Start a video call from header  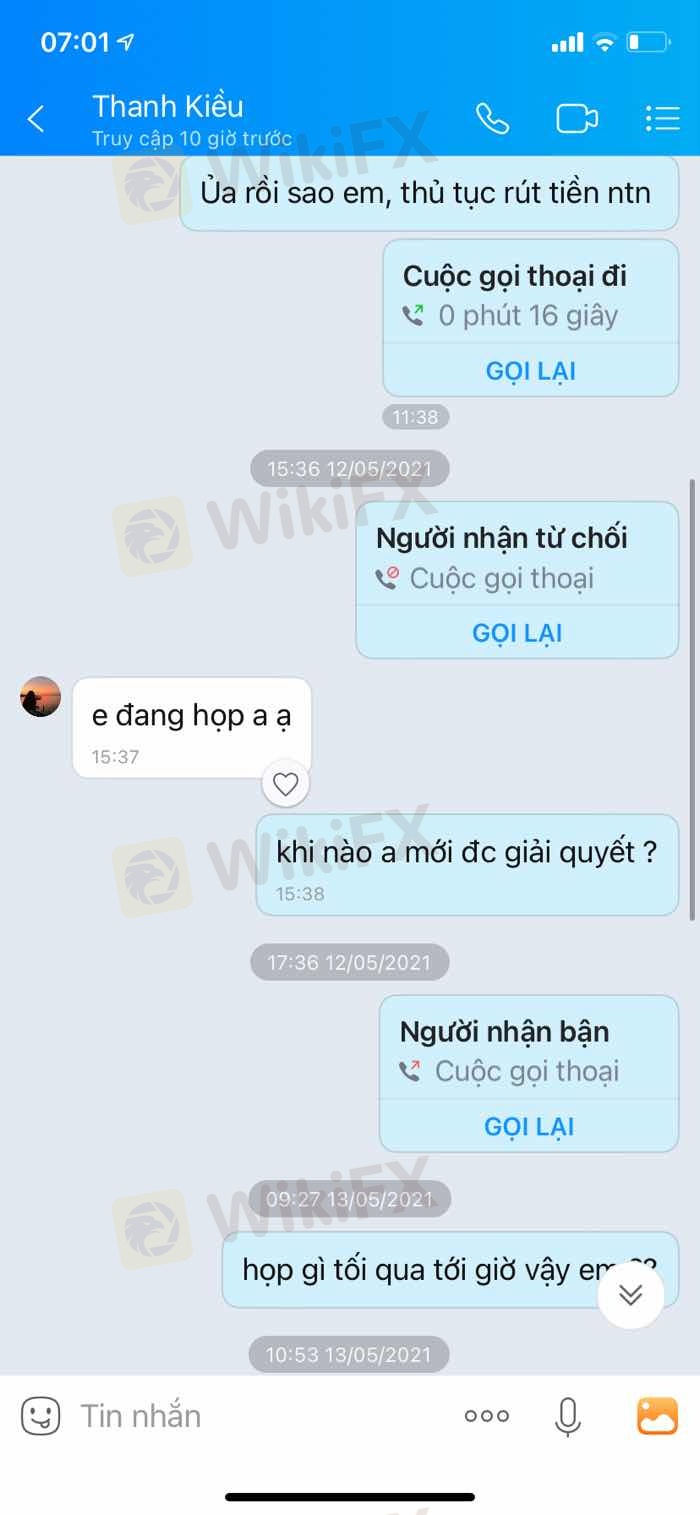tap(577, 119)
